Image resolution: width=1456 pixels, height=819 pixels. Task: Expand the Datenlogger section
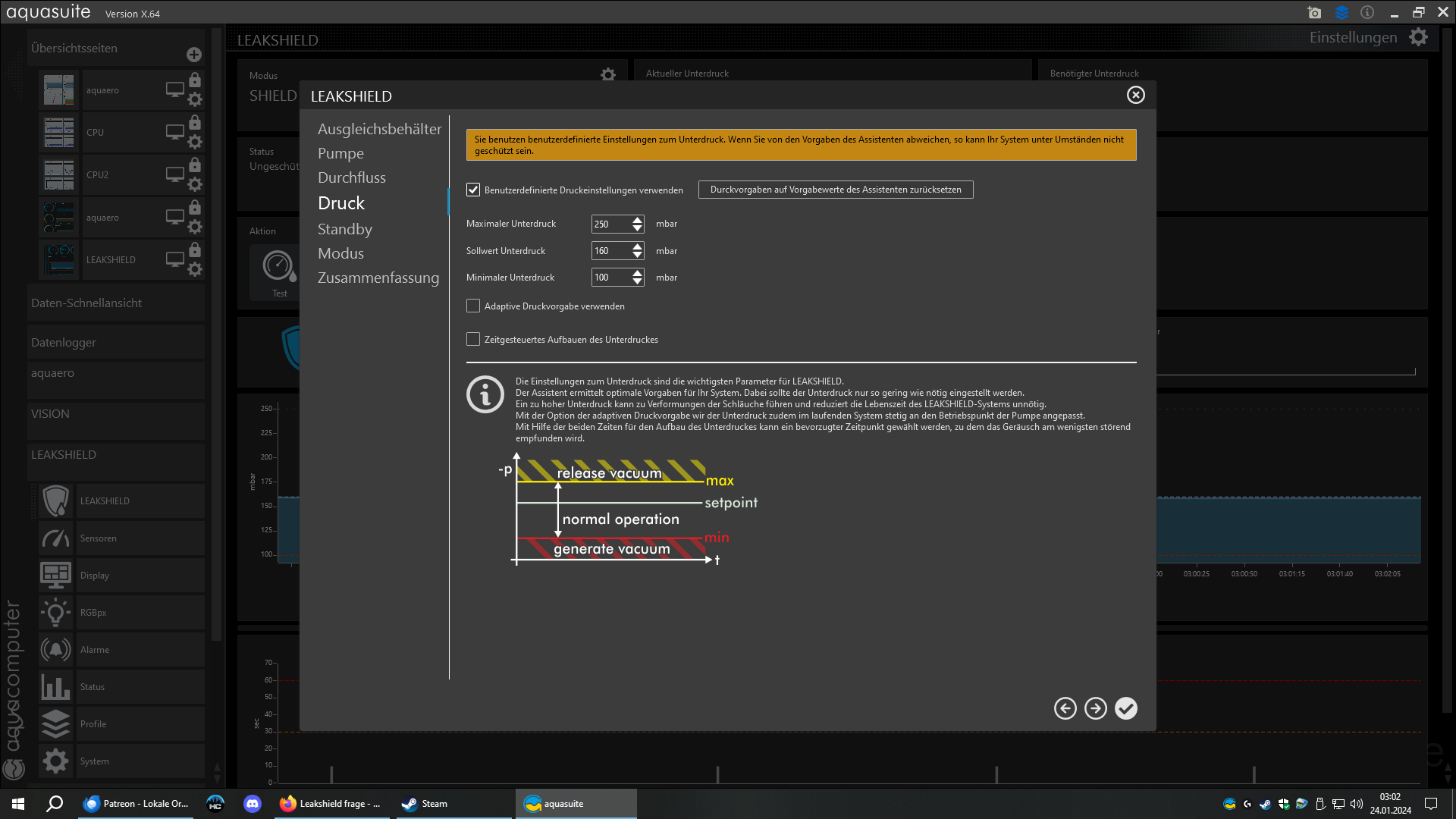(64, 343)
